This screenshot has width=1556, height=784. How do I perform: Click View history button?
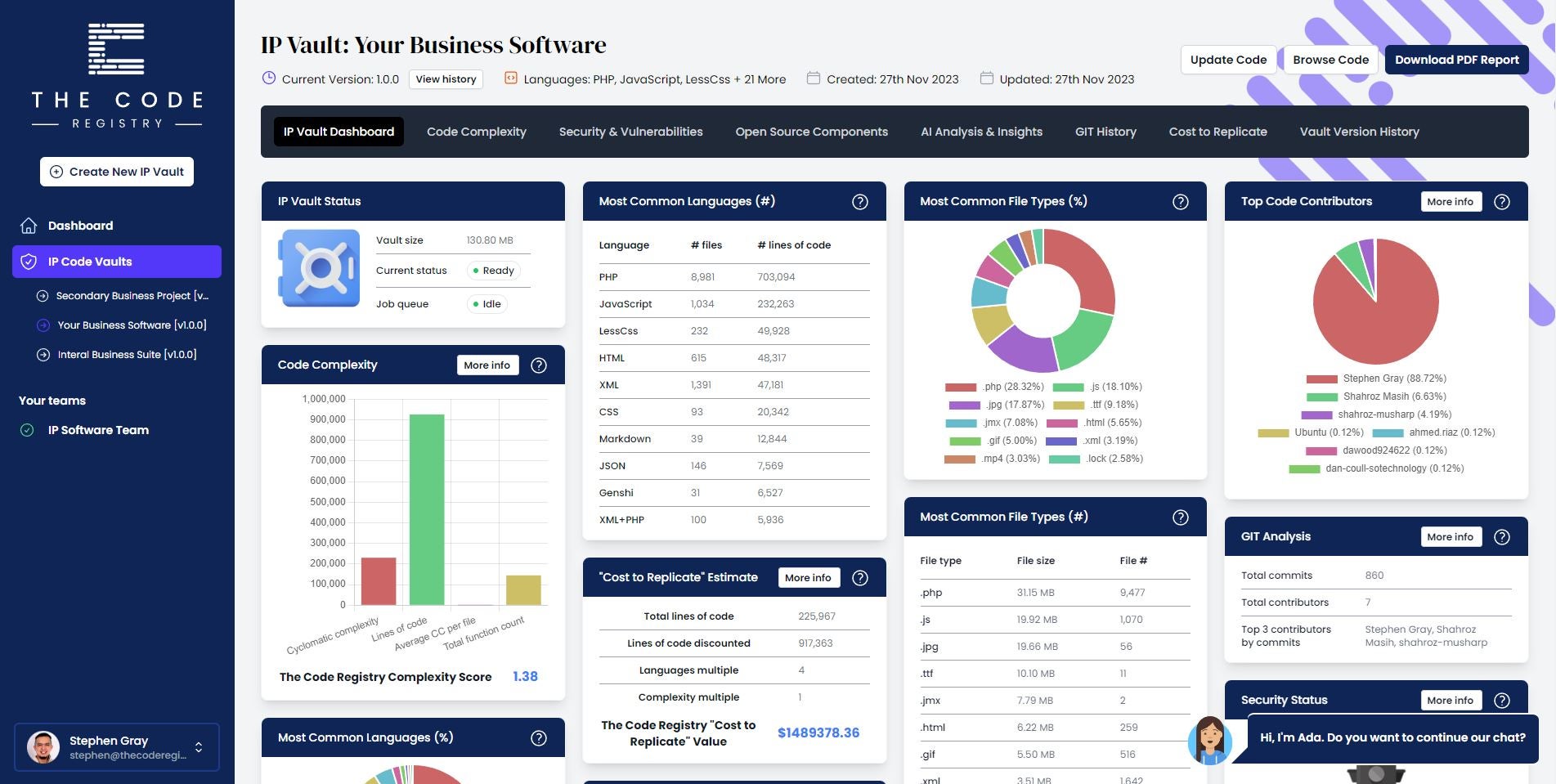coord(446,79)
